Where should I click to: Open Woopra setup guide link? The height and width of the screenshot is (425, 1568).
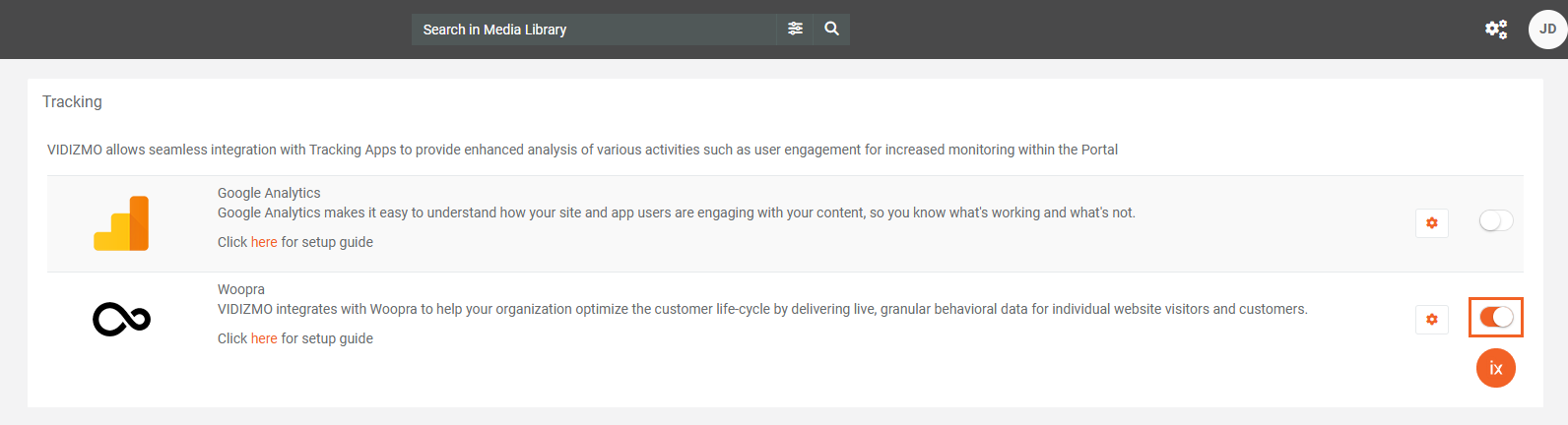tap(264, 338)
